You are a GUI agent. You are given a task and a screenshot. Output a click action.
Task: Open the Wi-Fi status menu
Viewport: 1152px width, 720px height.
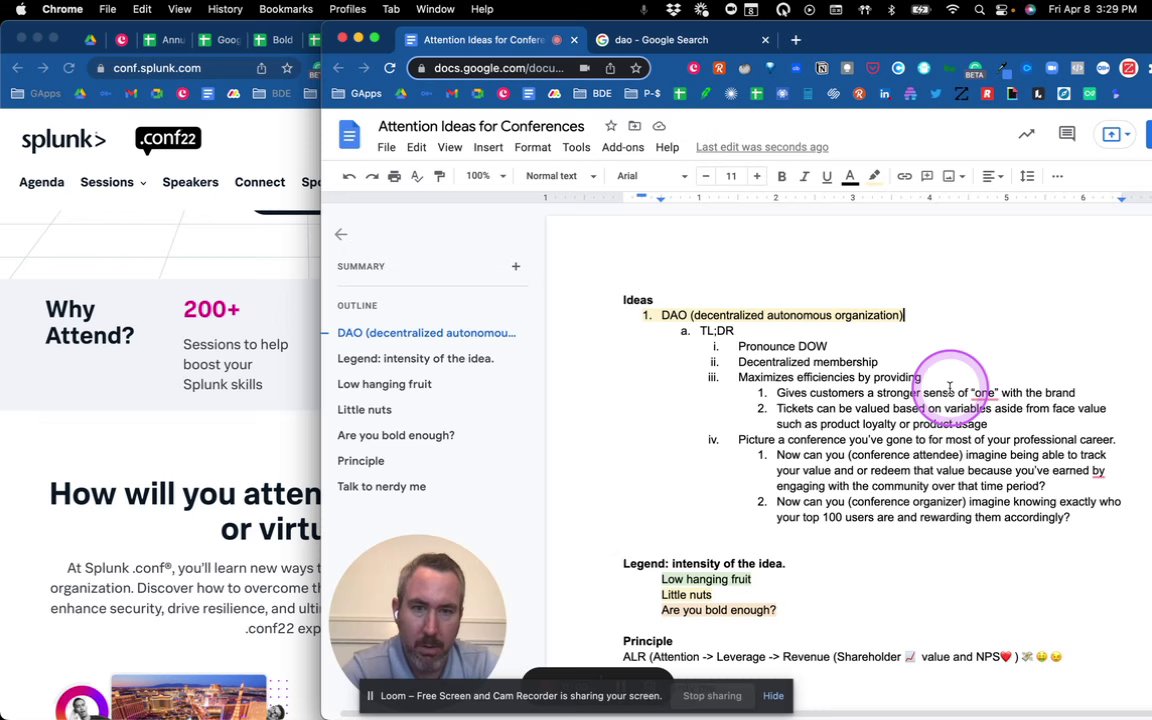tap(952, 10)
